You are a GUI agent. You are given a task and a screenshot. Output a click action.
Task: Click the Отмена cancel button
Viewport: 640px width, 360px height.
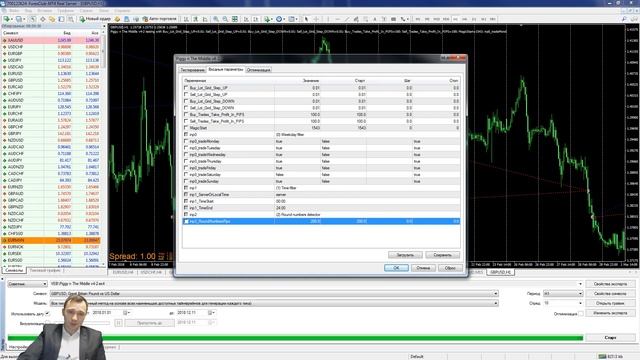423,268
